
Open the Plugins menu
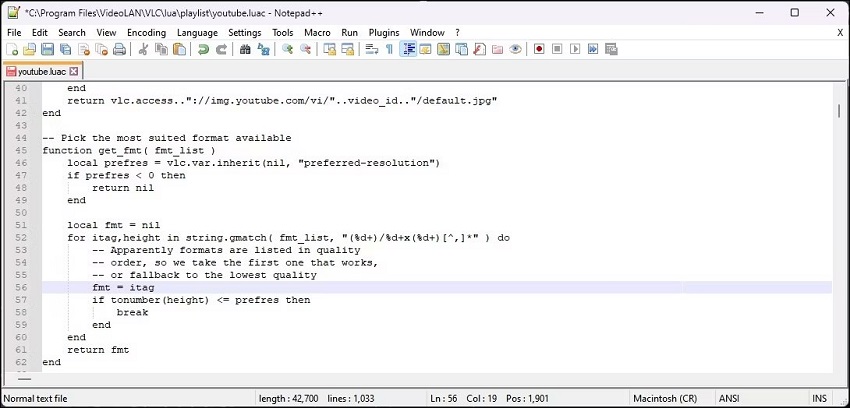[x=384, y=33]
